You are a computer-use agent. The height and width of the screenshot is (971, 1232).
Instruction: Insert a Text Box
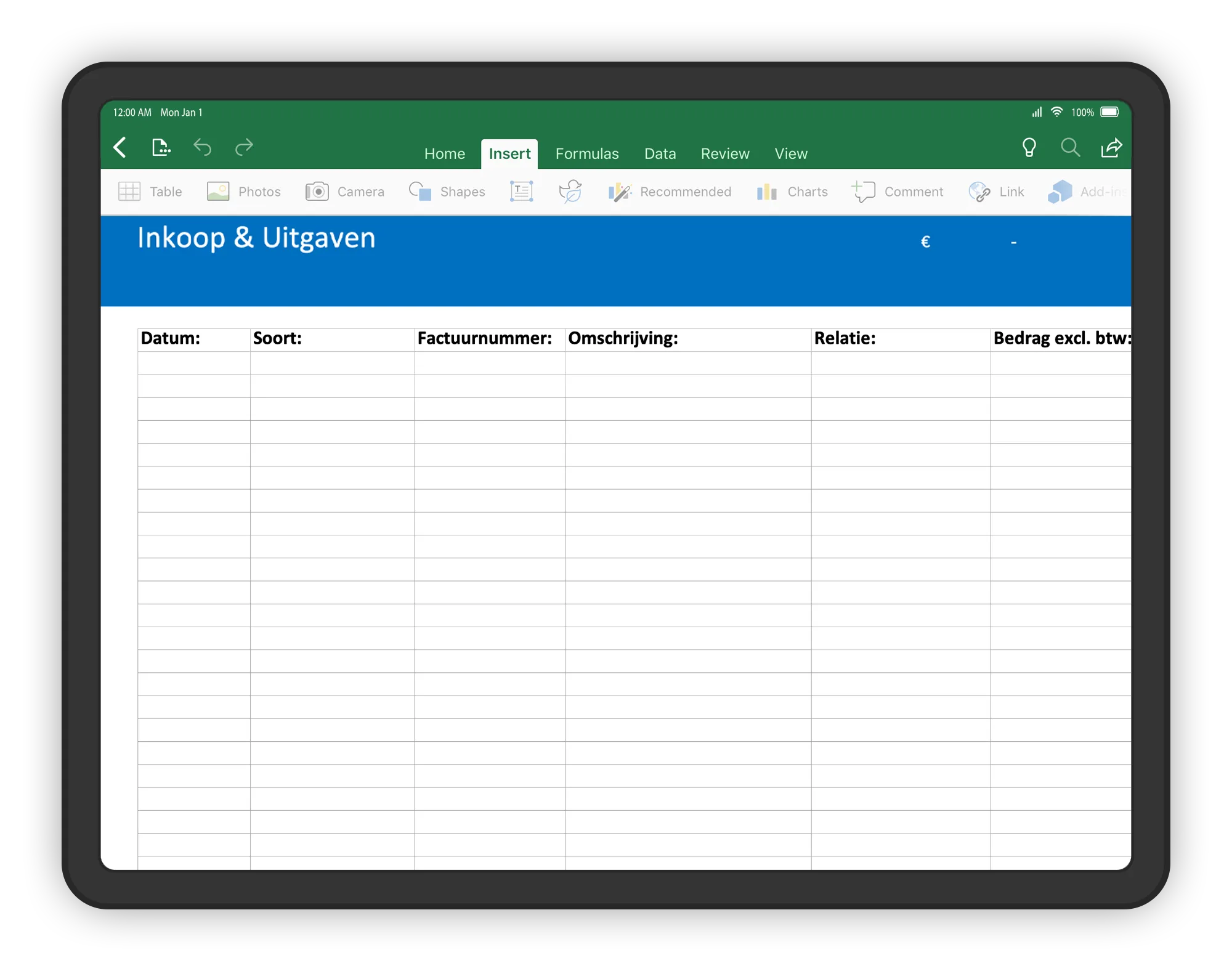pyautogui.click(x=521, y=192)
